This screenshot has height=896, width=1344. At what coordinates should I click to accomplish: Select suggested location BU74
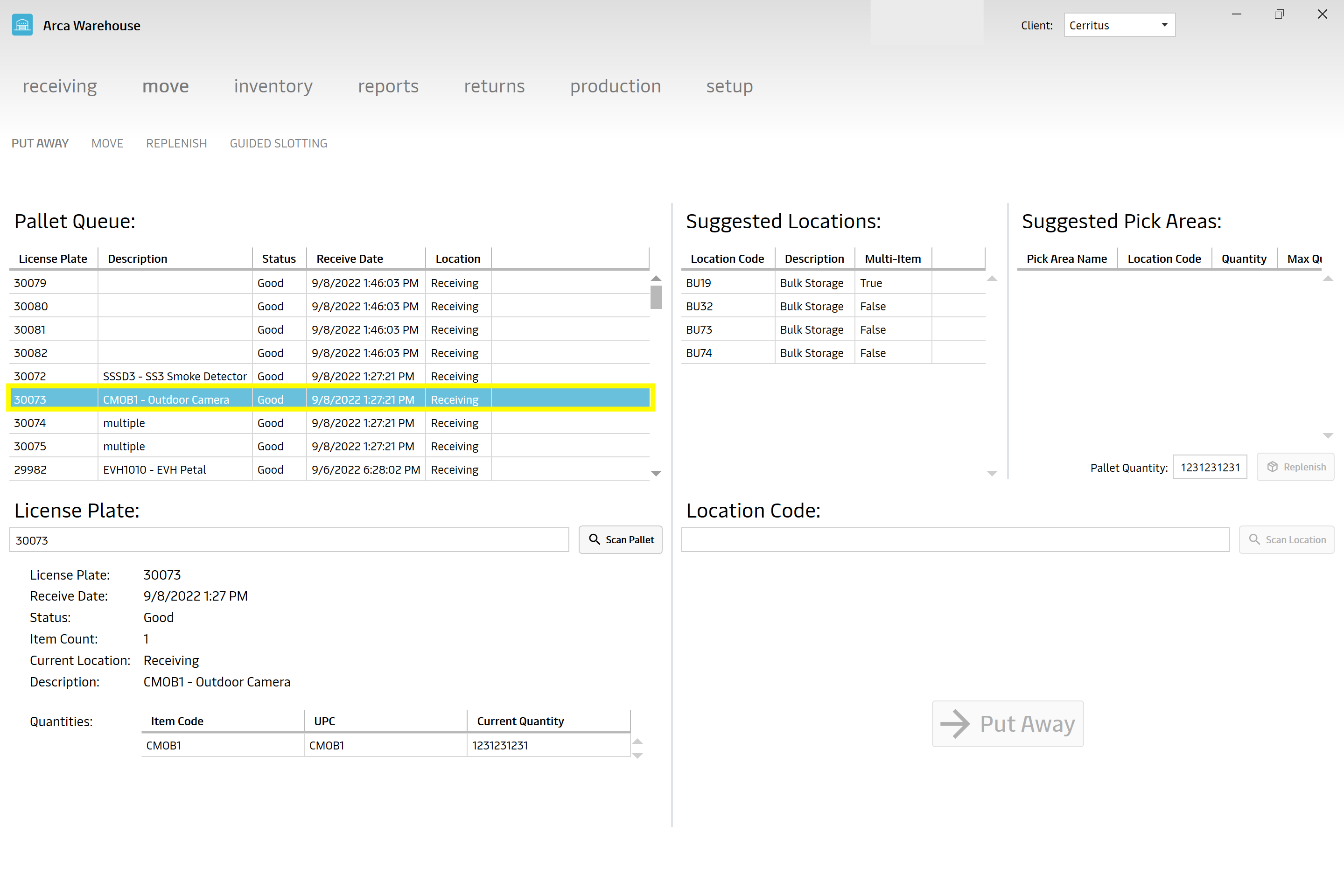tap(833, 353)
